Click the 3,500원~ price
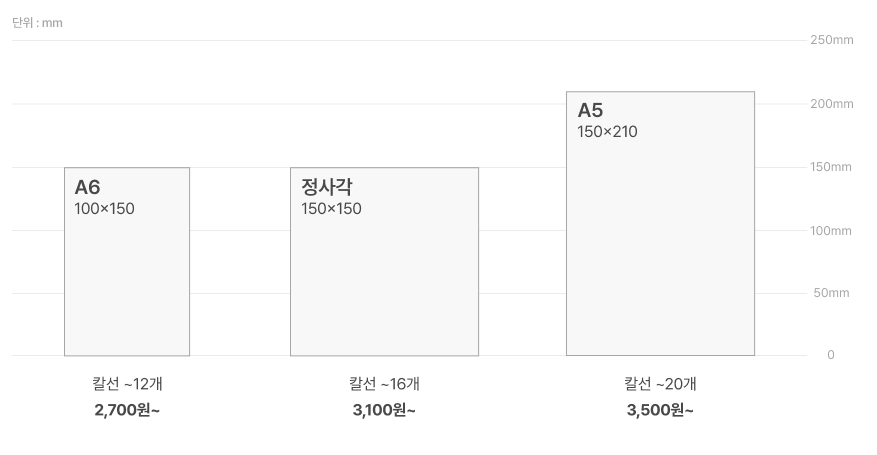This screenshot has height=455, width=877. click(660, 410)
